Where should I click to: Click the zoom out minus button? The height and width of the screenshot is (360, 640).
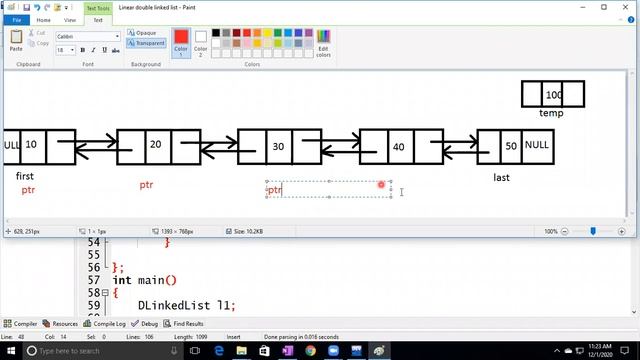(x=564, y=231)
